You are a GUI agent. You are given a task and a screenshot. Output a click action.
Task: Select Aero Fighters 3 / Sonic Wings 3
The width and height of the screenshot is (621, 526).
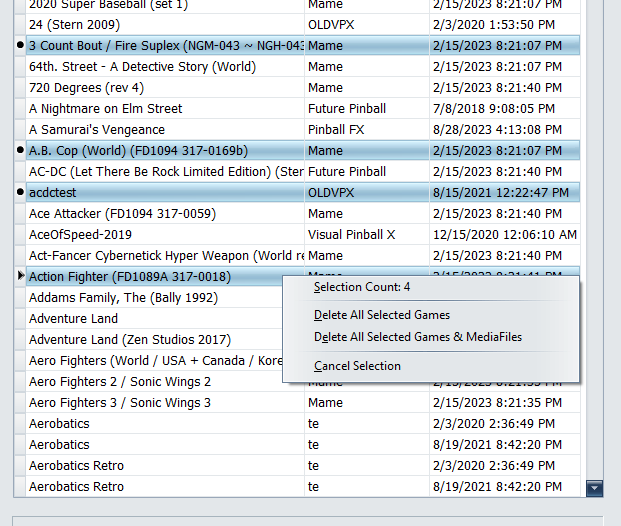click(x=120, y=402)
